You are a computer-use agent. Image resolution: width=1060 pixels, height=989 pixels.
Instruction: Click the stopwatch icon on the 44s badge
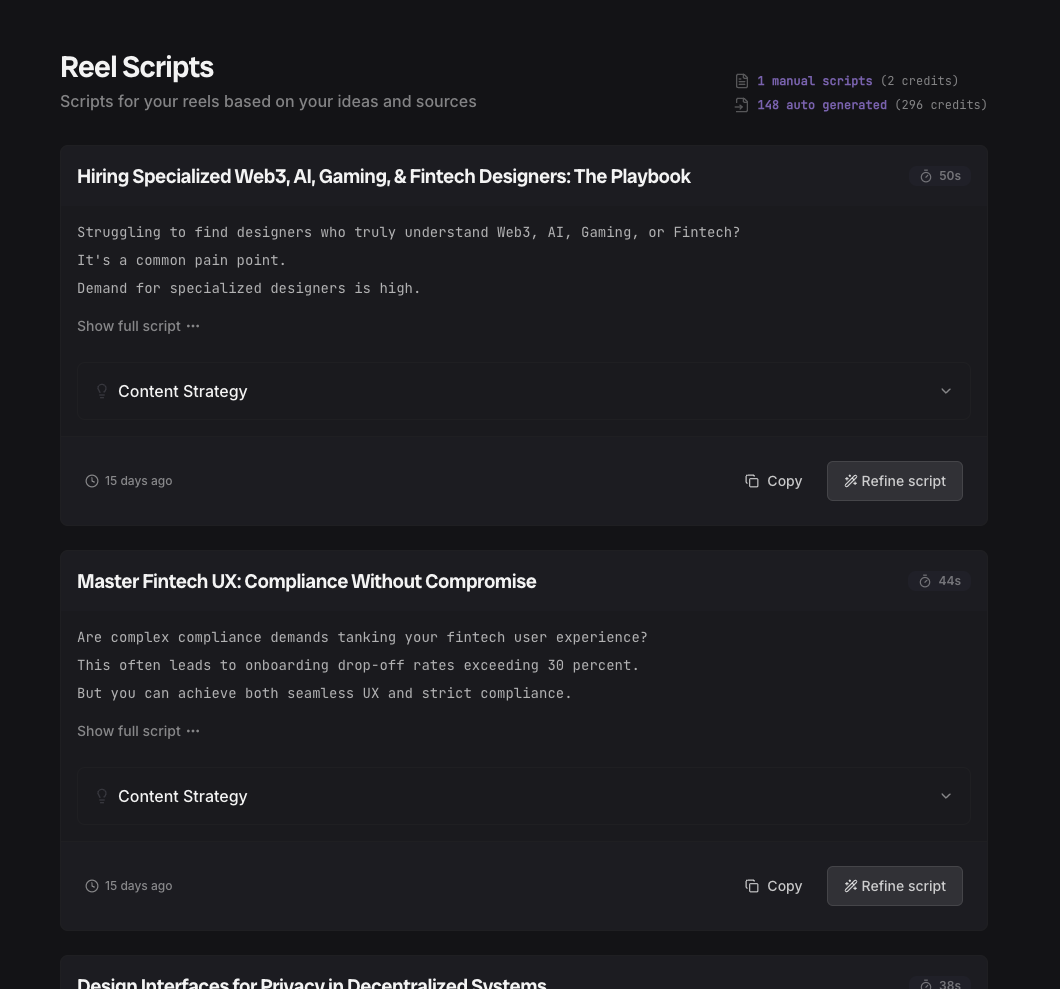(925, 581)
